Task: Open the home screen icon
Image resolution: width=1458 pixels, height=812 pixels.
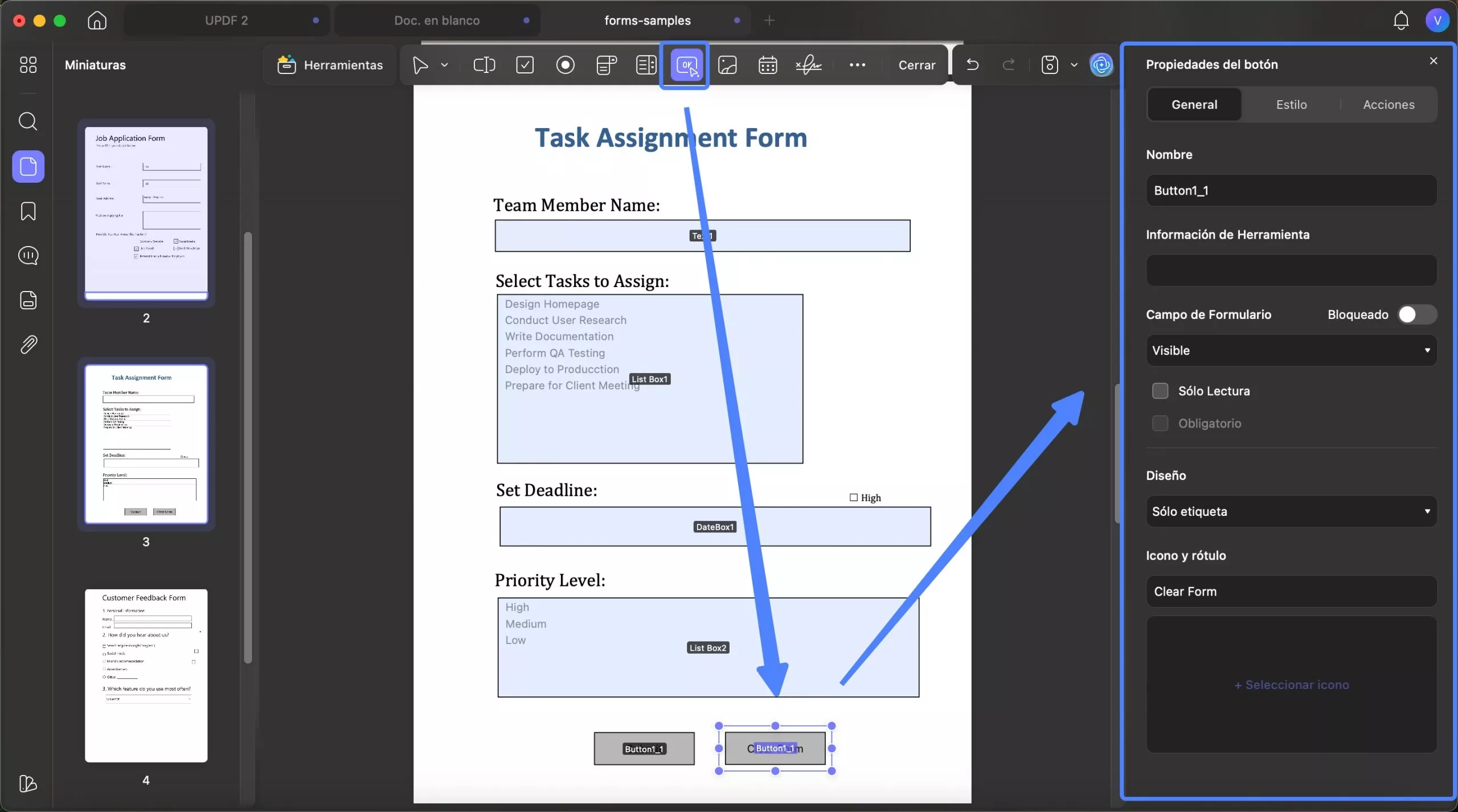Action: [x=97, y=20]
